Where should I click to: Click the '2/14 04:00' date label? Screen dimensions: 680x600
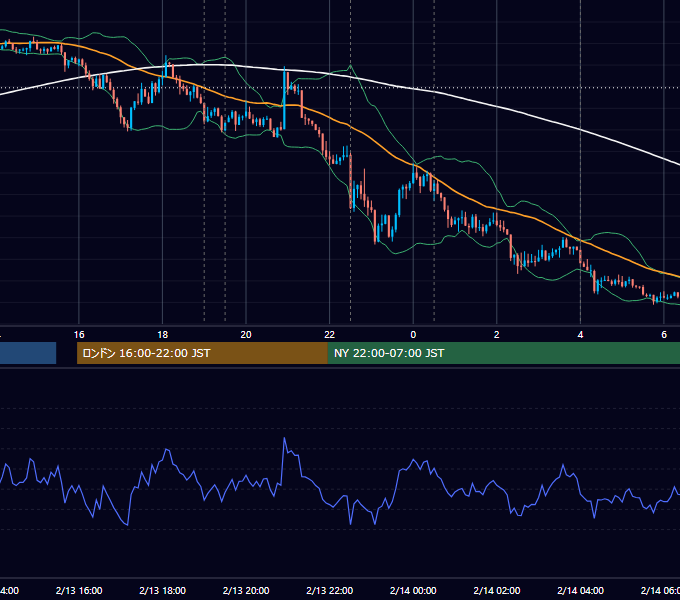click(x=580, y=590)
